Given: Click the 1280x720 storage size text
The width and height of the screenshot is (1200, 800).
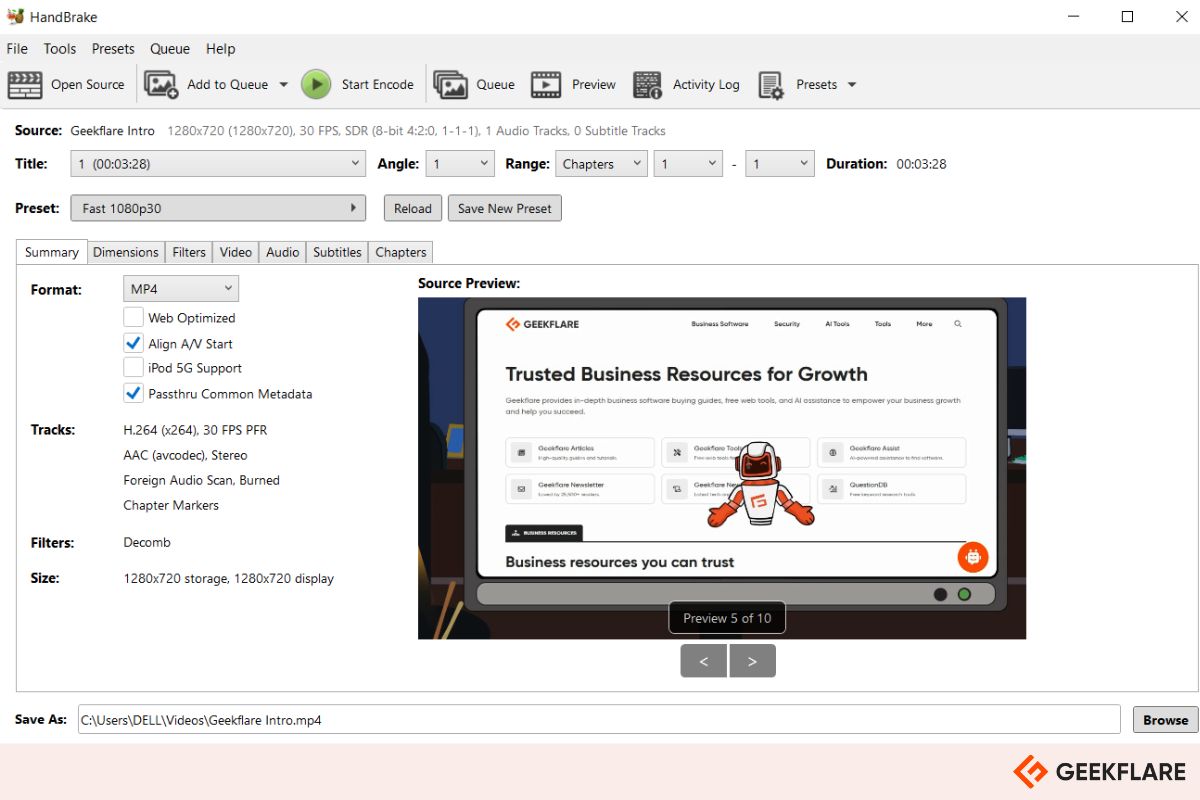Looking at the screenshot, I should 229,578.
